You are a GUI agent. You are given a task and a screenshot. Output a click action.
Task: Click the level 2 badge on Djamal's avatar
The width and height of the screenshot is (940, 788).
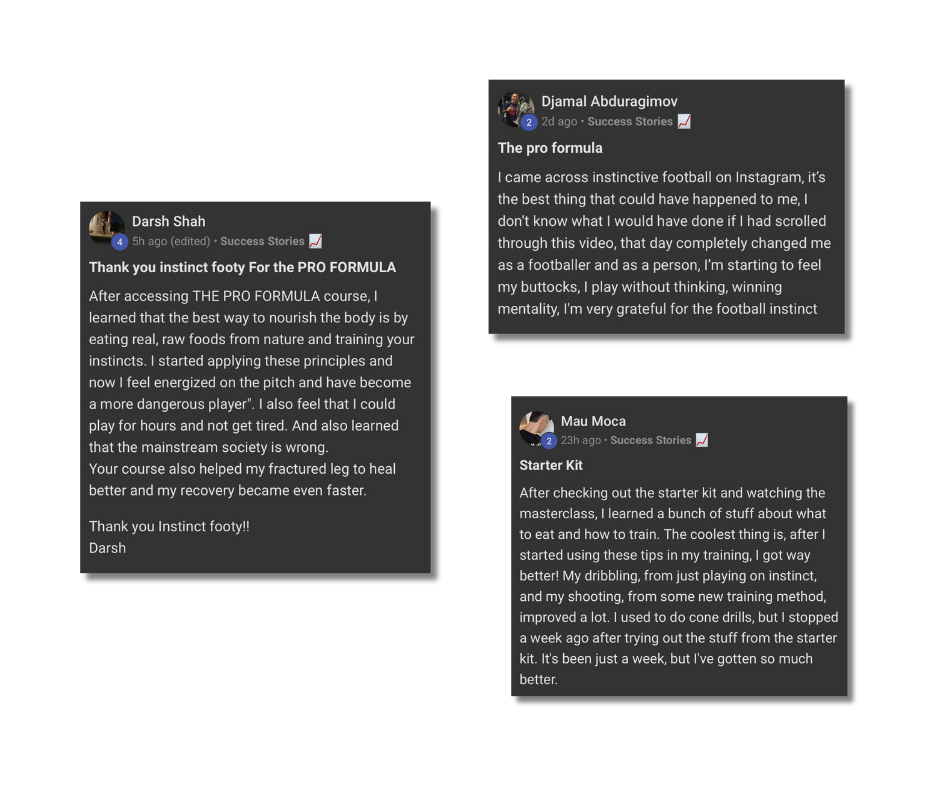[529, 122]
